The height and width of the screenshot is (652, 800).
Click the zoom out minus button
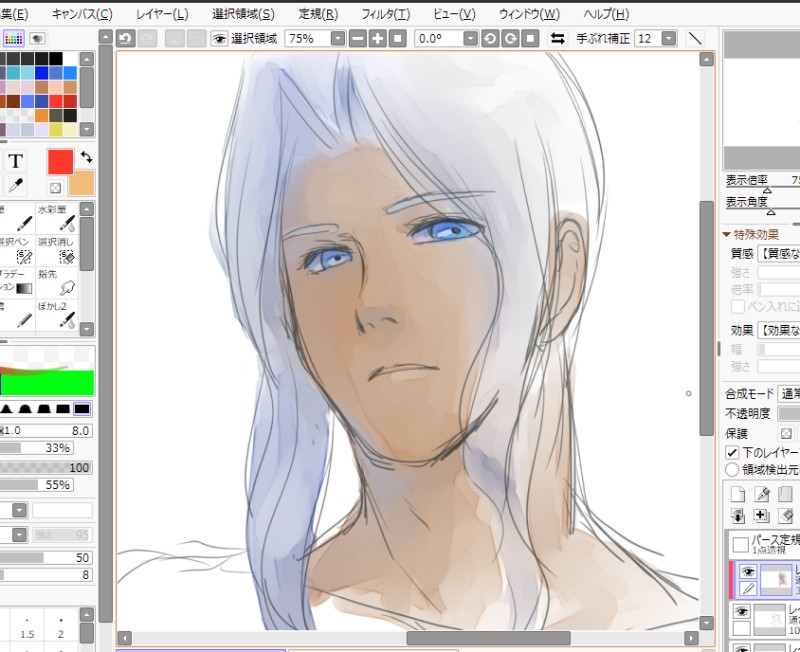358,39
